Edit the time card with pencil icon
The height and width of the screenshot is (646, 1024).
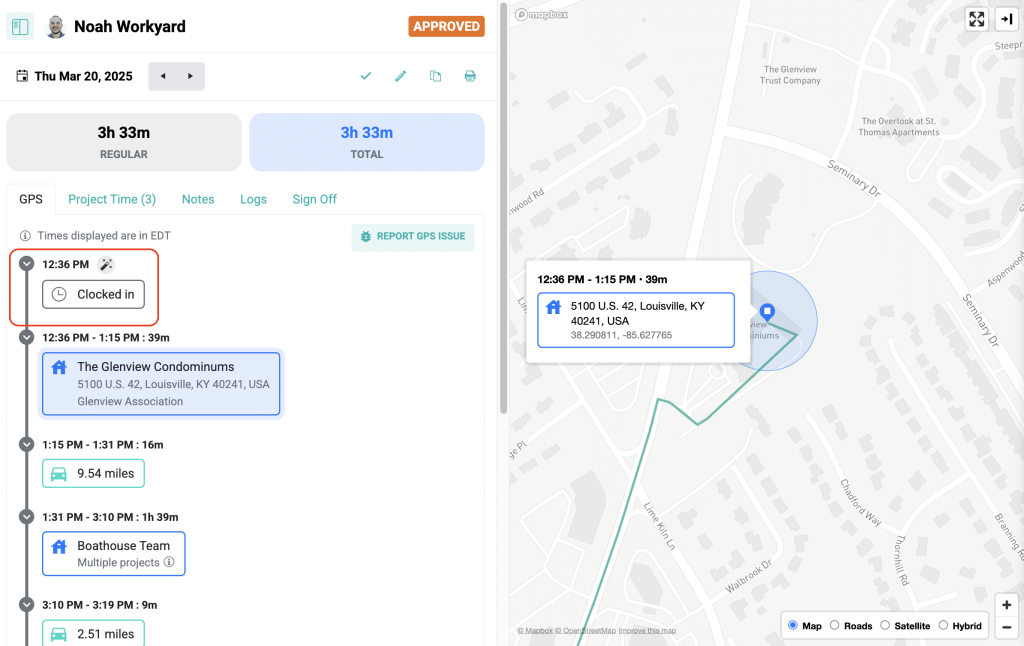(400, 76)
